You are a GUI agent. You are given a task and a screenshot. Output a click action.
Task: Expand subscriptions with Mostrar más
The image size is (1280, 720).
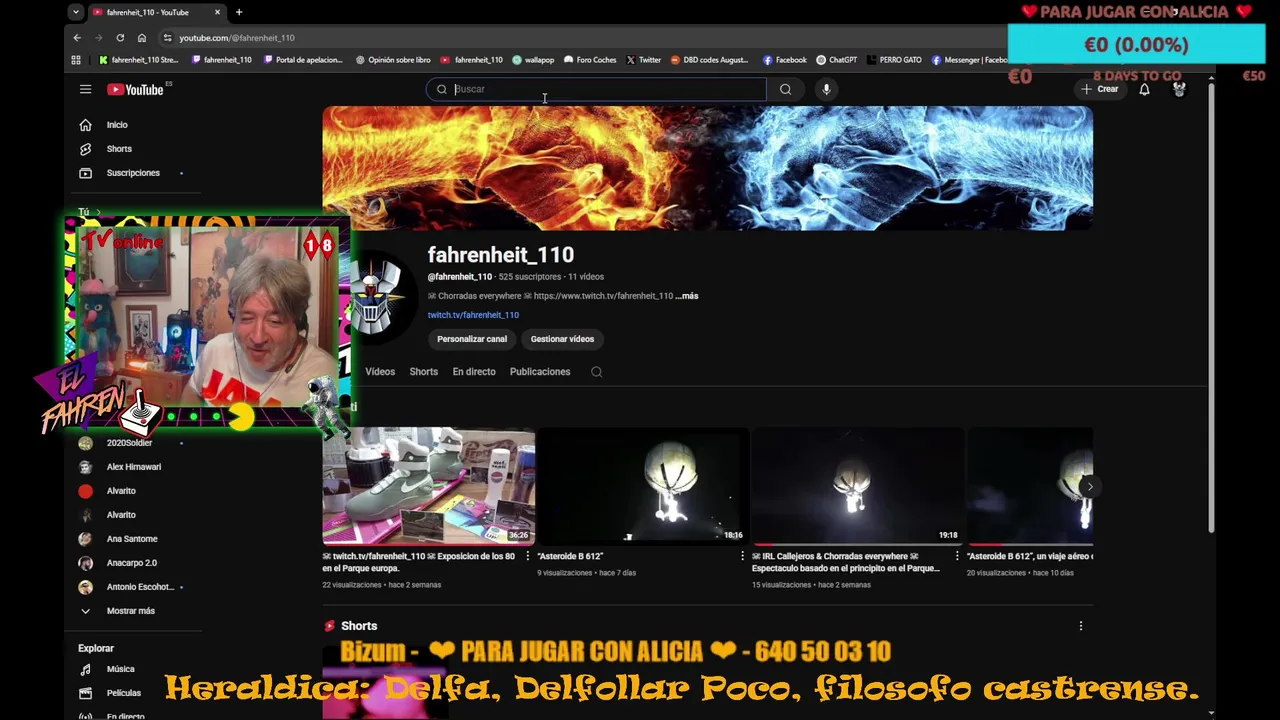pos(130,611)
